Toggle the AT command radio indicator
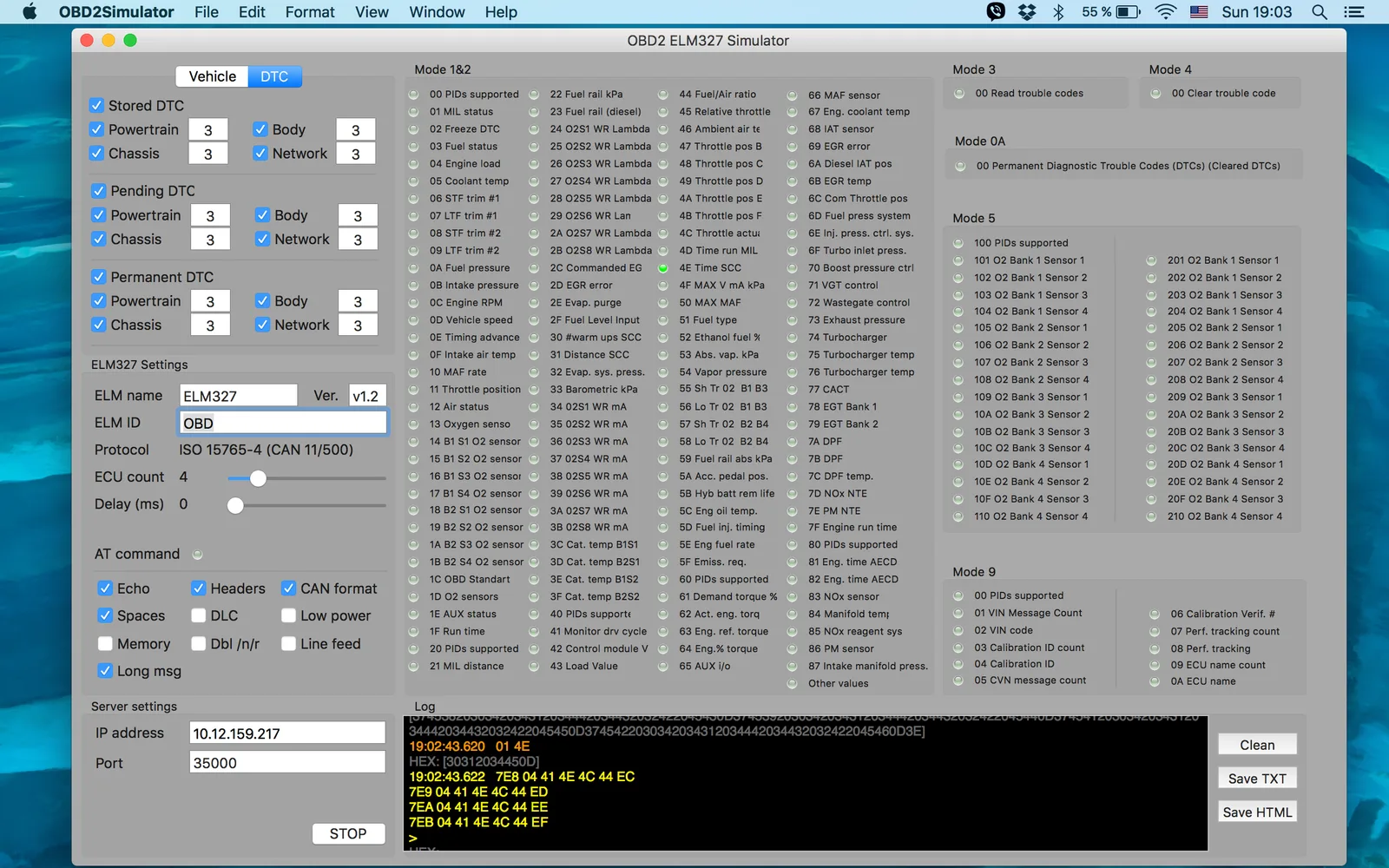1389x868 pixels. tap(197, 555)
